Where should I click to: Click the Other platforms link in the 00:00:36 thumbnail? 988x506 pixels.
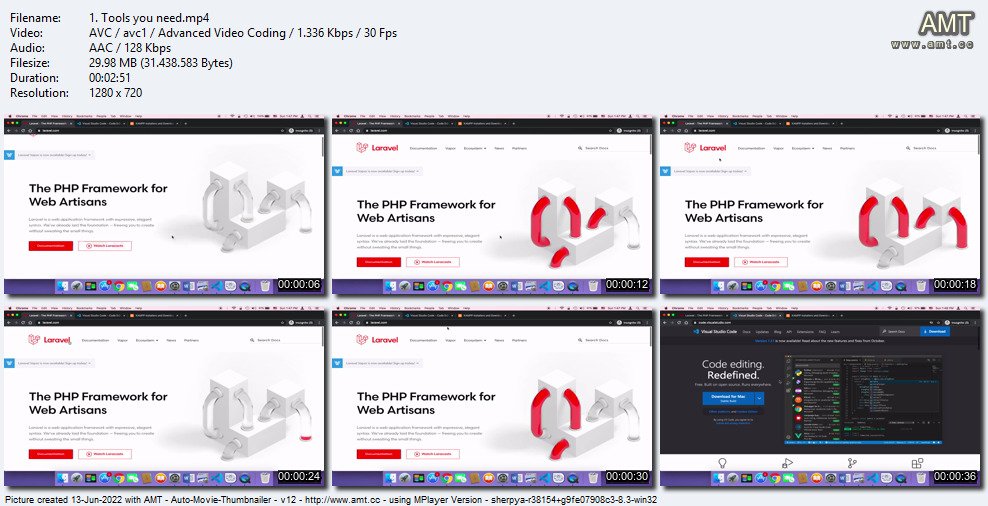(720, 411)
